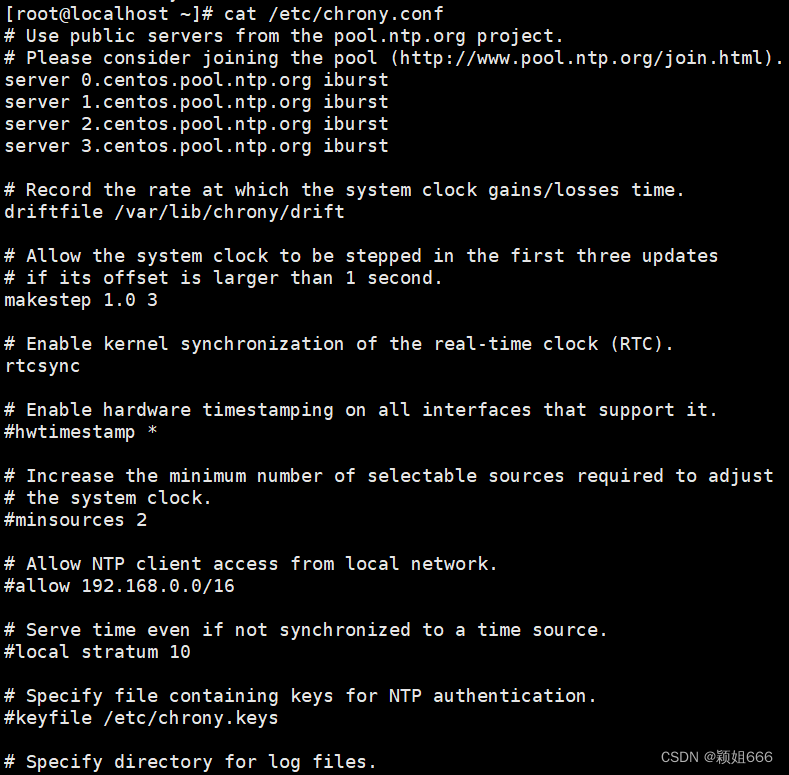Click the cat /etc/chrony.conf command text
The image size is (789, 775).
[x=333, y=14]
